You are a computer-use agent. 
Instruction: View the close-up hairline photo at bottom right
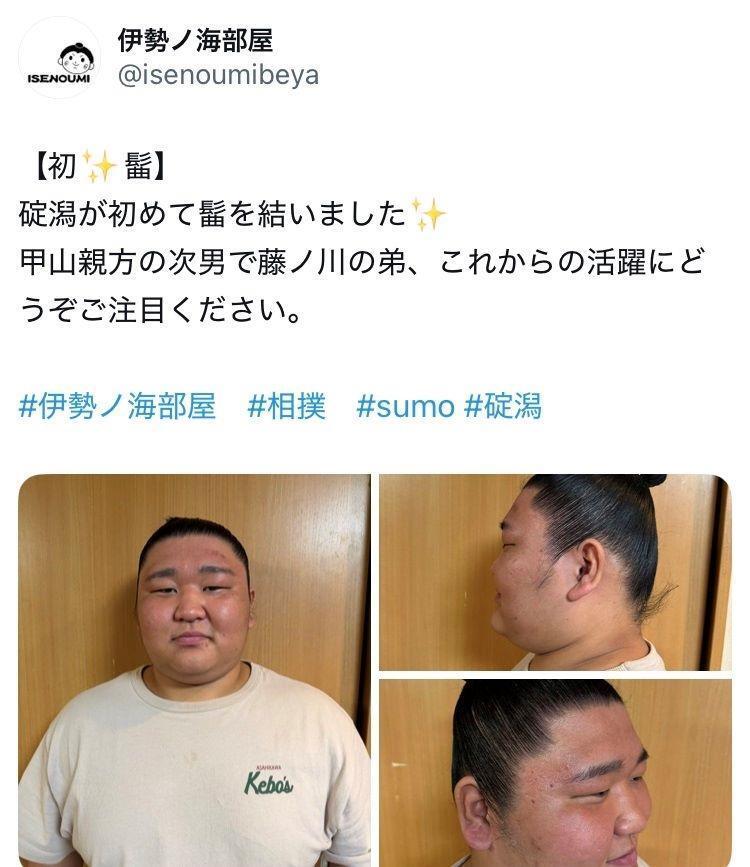click(555, 773)
